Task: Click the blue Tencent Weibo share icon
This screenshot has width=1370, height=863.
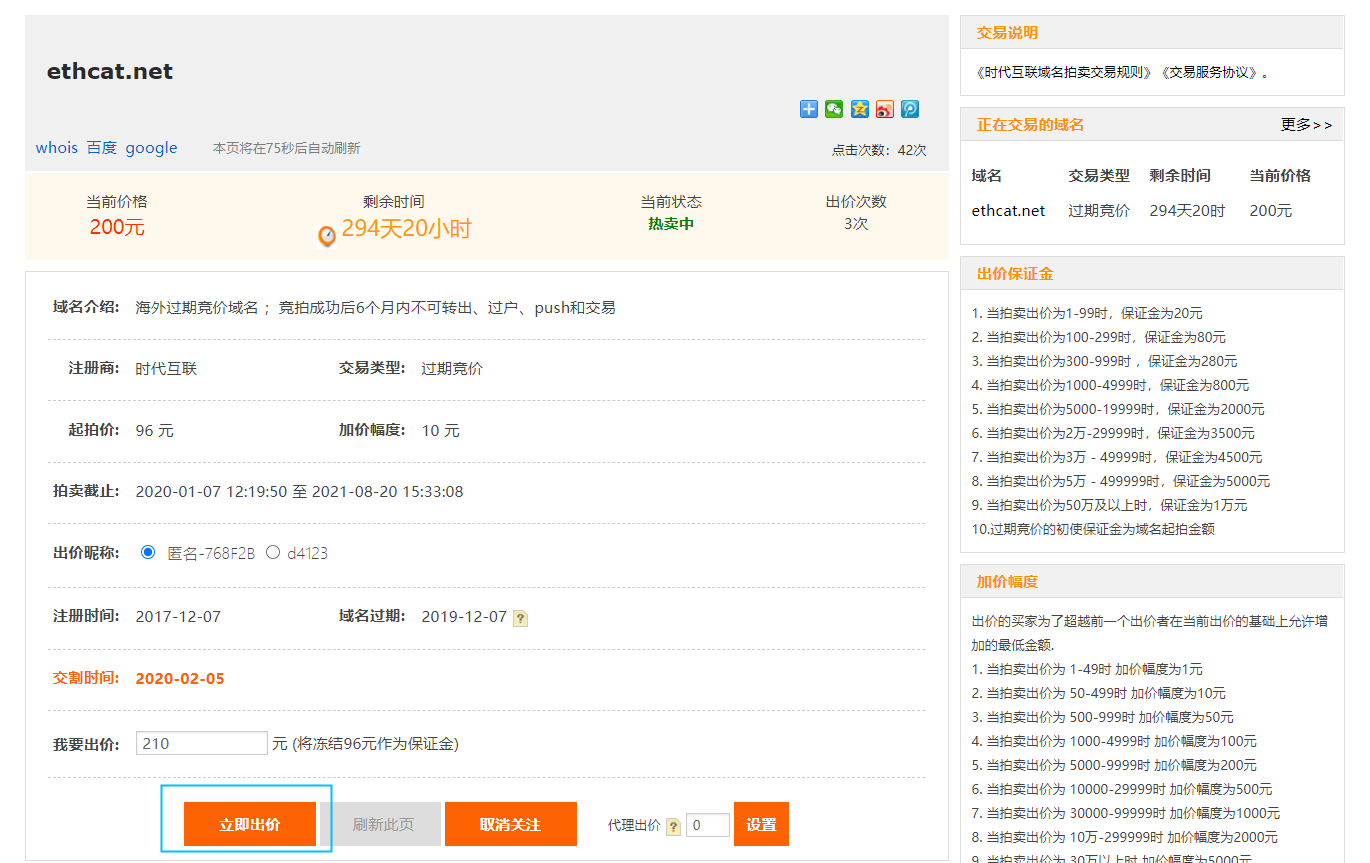Action: pyautogui.click(x=909, y=109)
